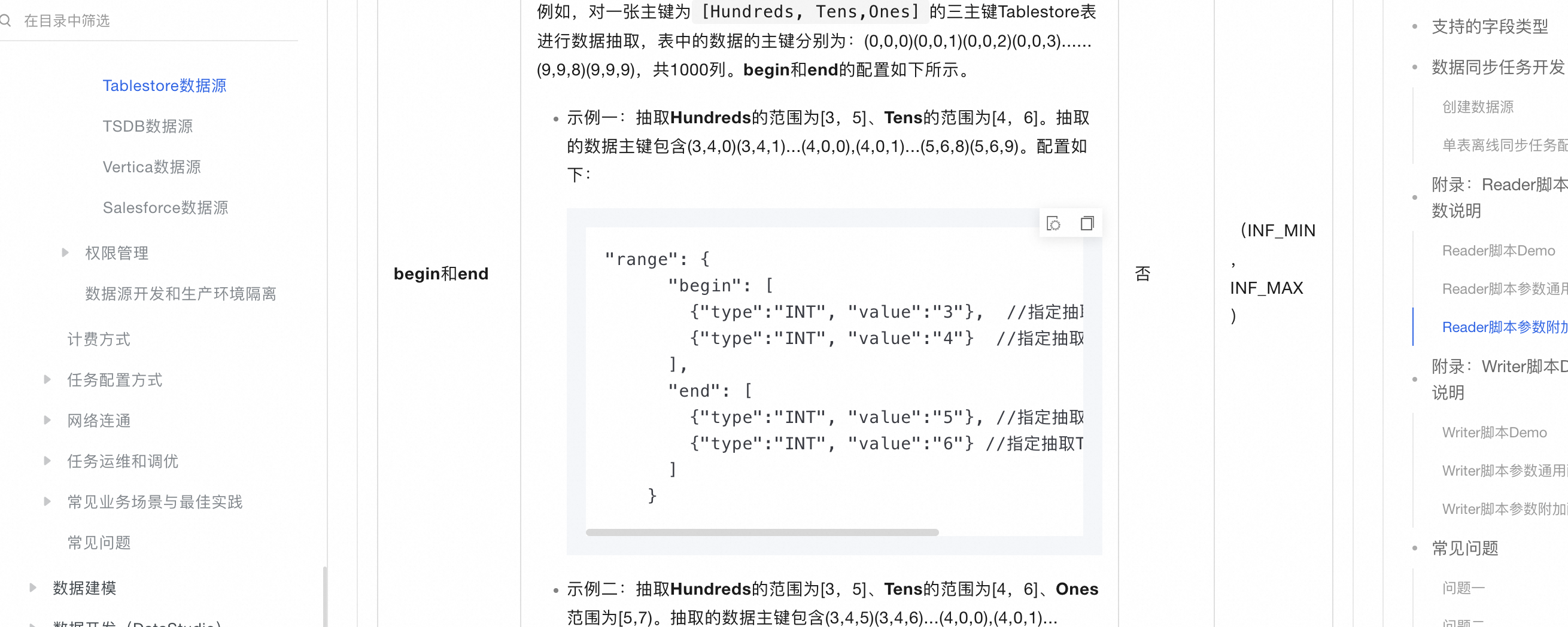Viewport: 1568px width, 627px height.
Task: Click the 否 required-column cell
Action: (x=1142, y=274)
